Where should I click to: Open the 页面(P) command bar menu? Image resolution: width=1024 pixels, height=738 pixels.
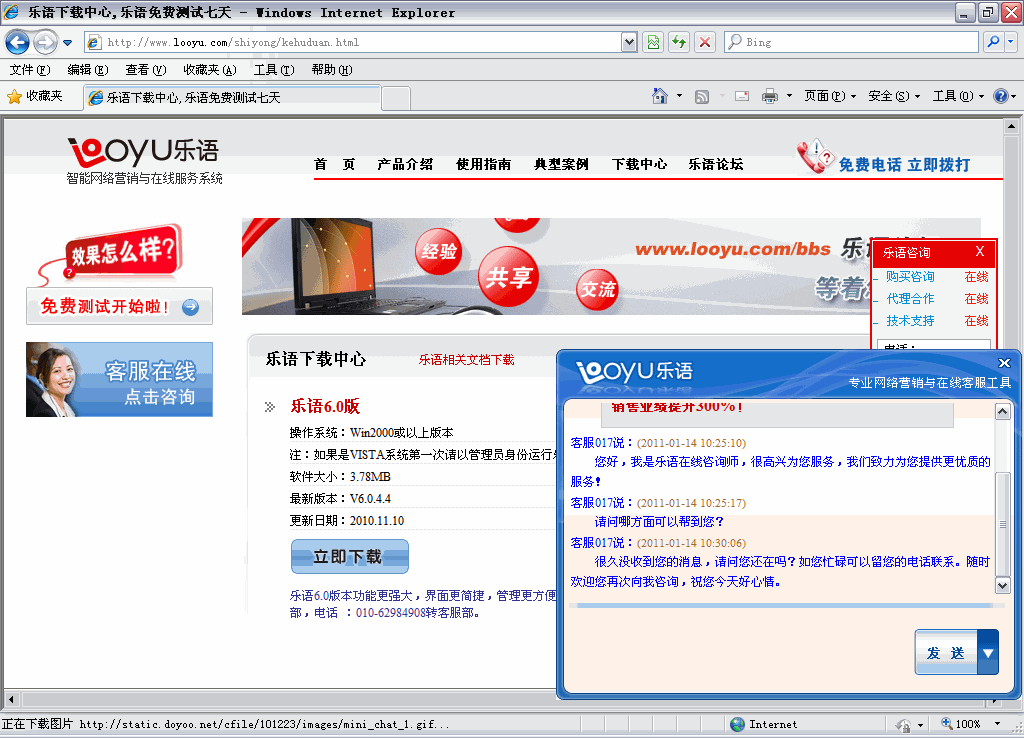click(829, 97)
